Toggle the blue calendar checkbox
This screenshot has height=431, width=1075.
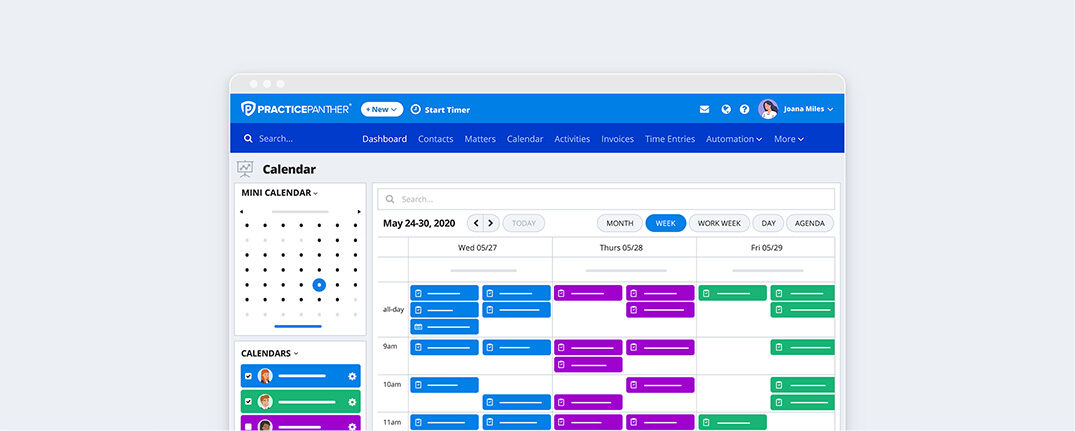tap(248, 376)
